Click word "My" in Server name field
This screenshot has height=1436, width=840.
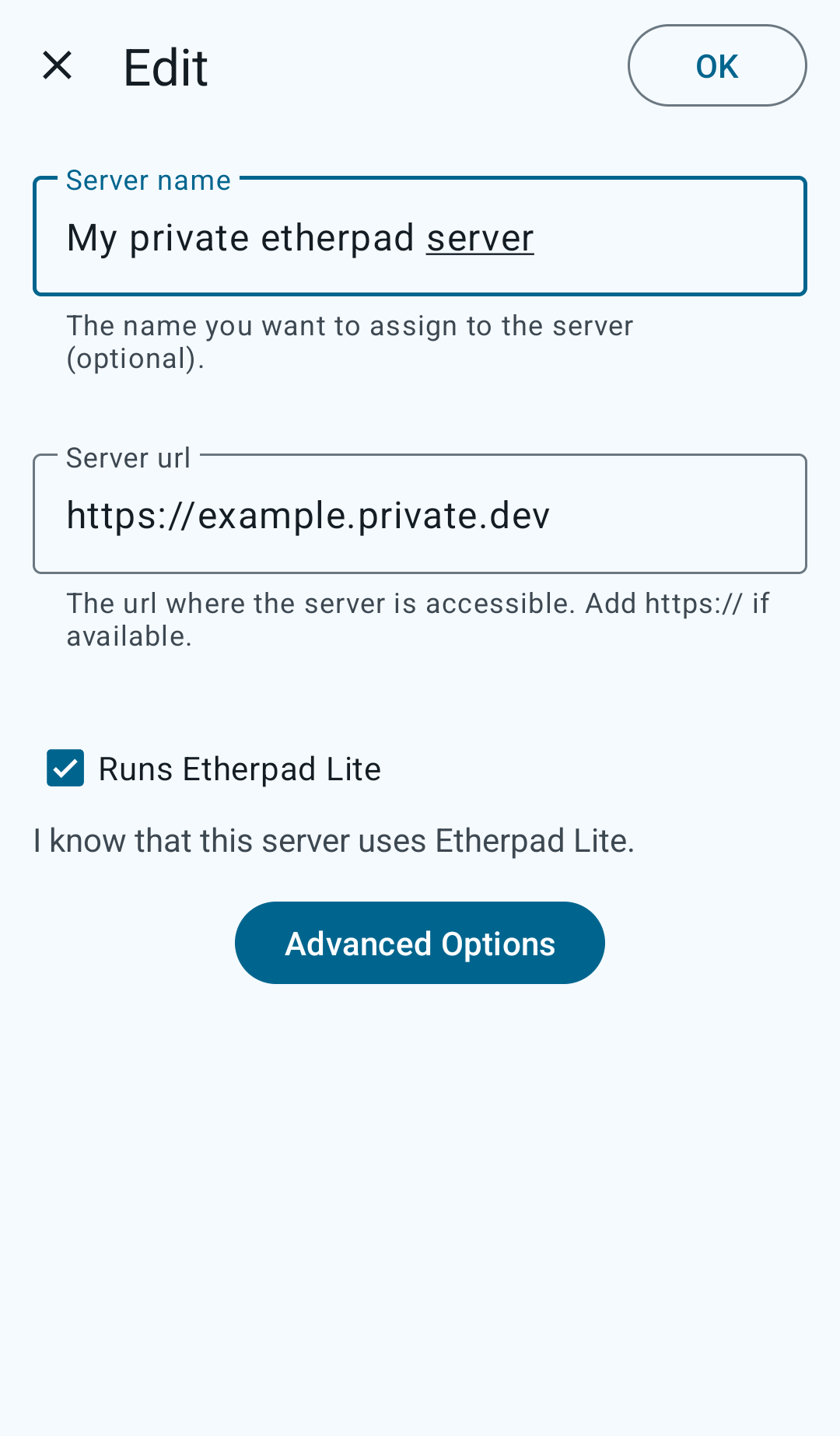(91, 238)
